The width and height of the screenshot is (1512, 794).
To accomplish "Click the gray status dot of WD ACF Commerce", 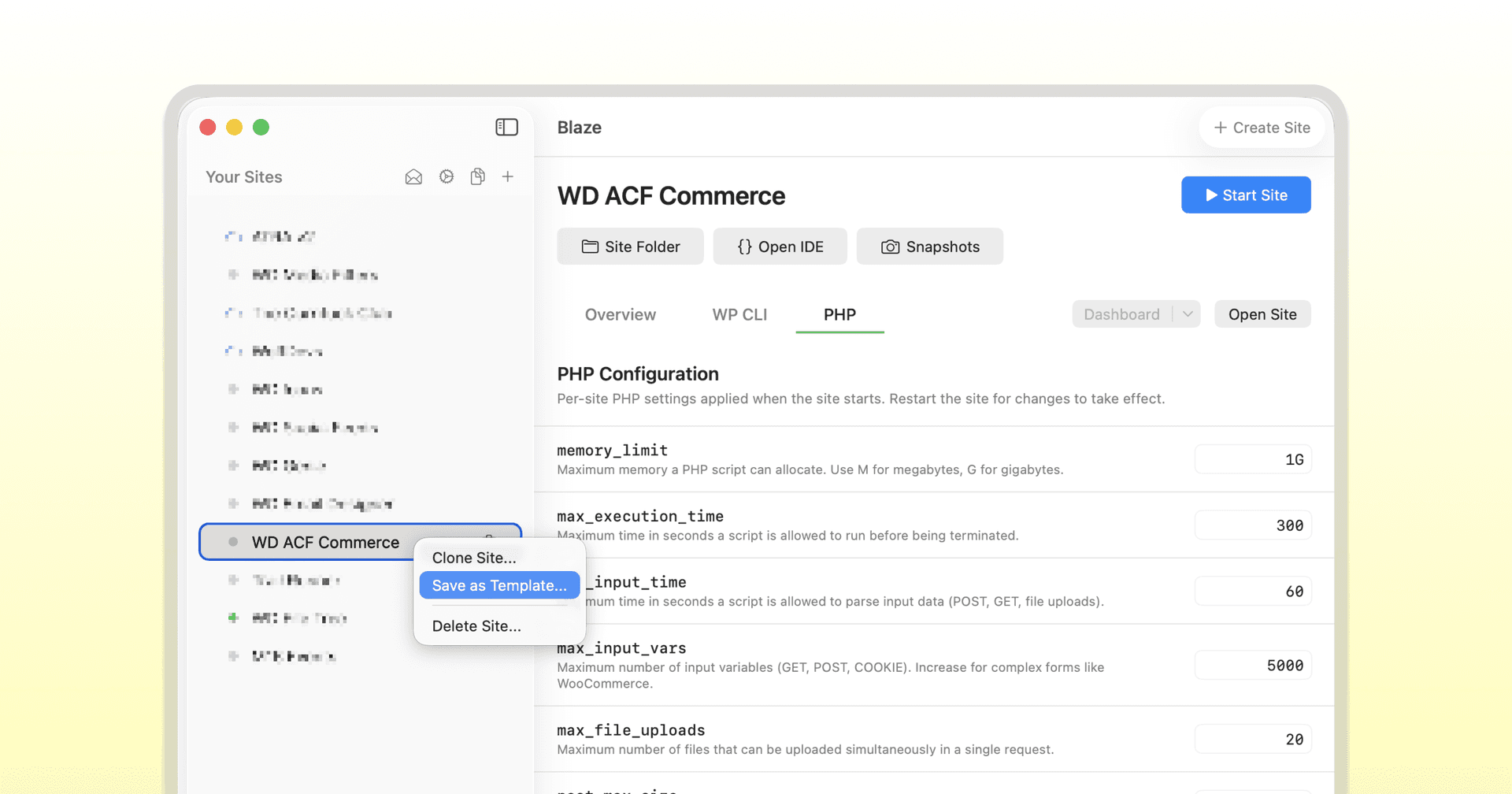I will point(233,542).
